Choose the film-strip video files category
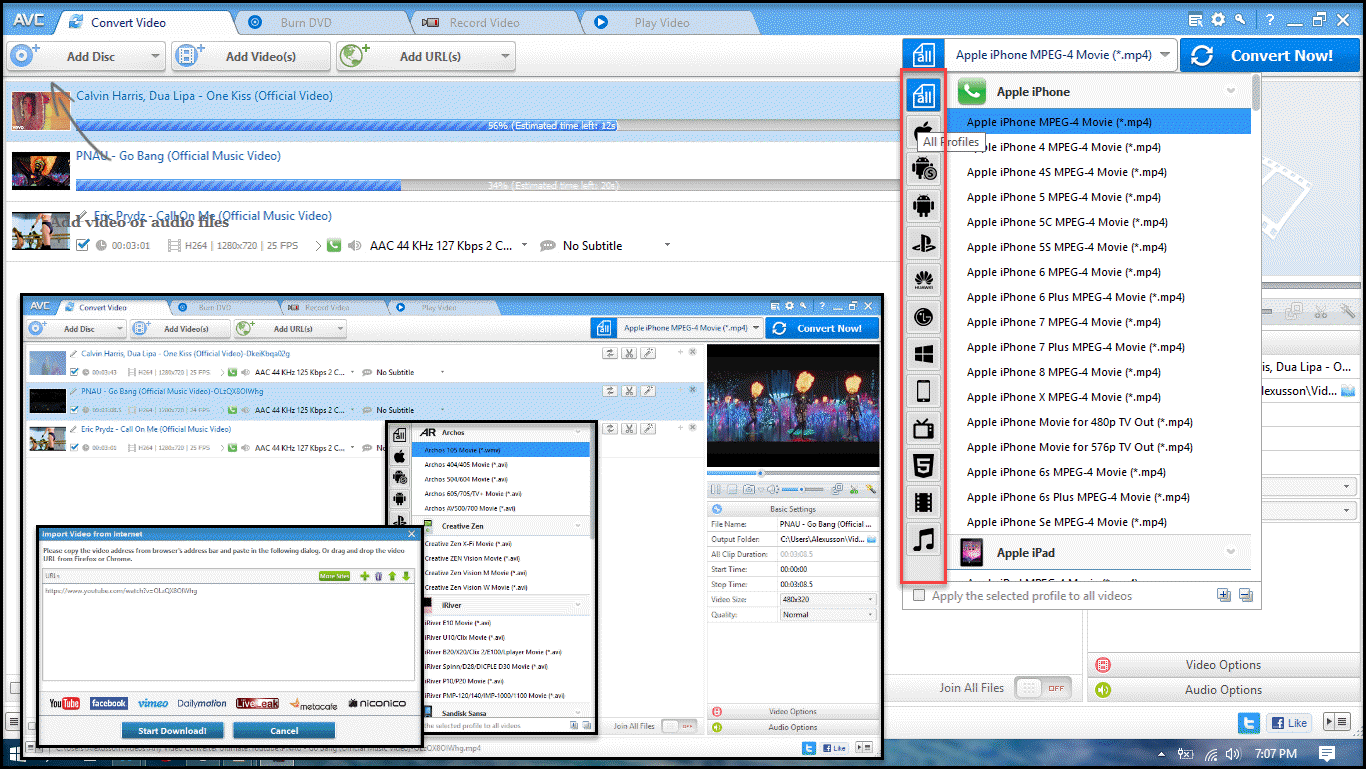The height and width of the screenshot is (769, 1366). click(x=924, y=502)
